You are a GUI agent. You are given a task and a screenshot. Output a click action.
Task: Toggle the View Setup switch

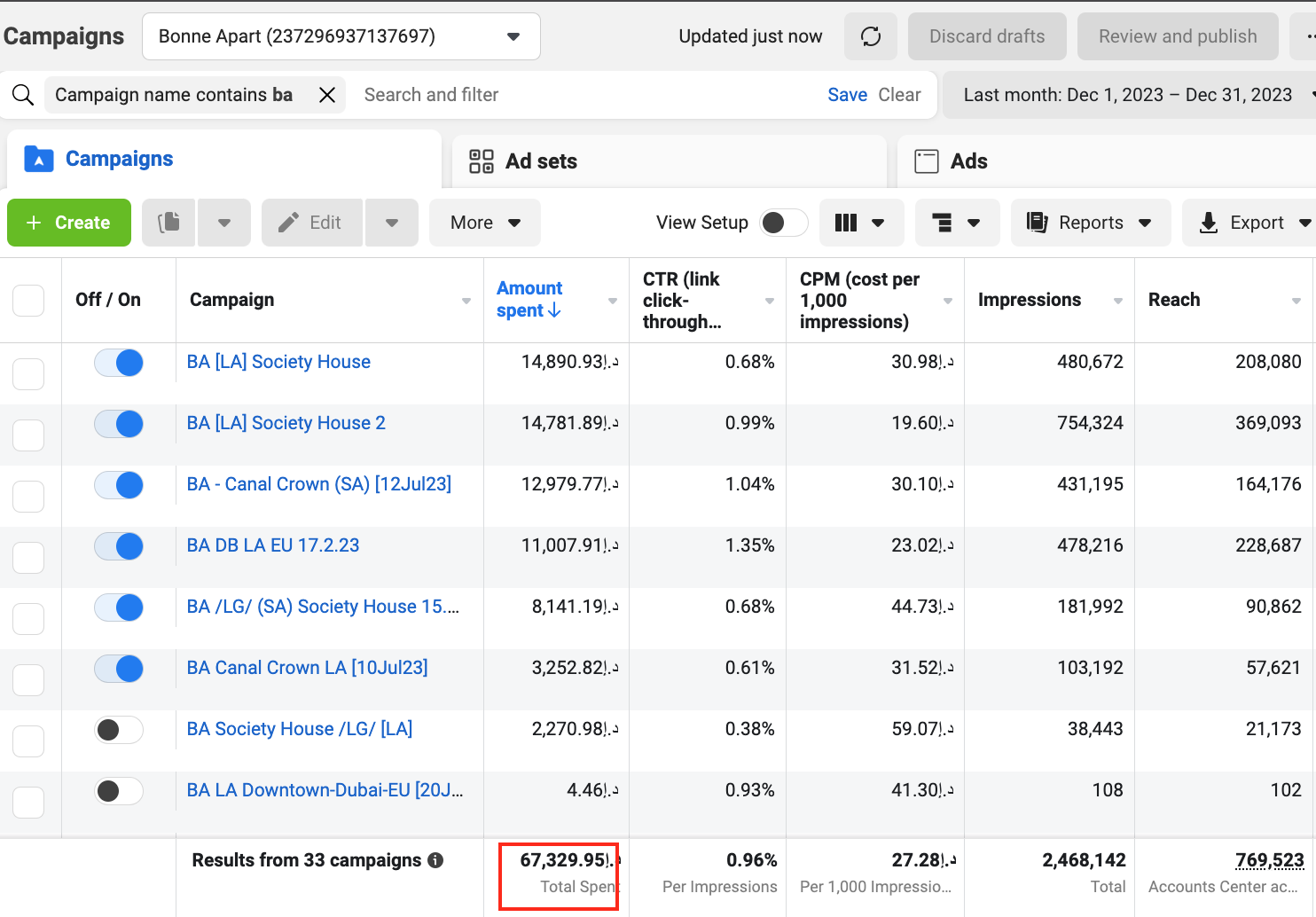click(783, 223)
